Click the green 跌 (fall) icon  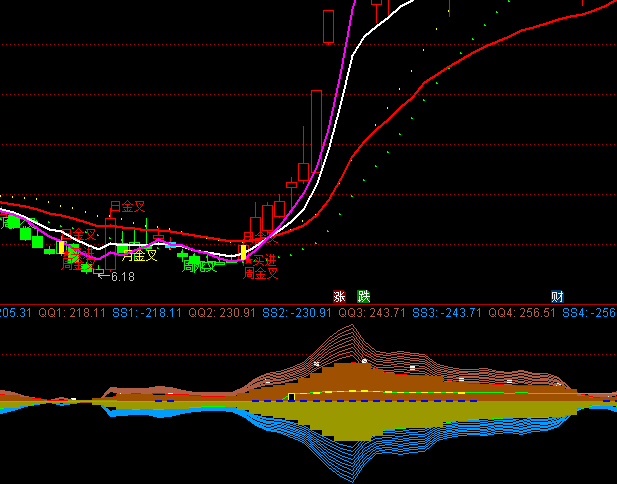[x=364, y=296]
